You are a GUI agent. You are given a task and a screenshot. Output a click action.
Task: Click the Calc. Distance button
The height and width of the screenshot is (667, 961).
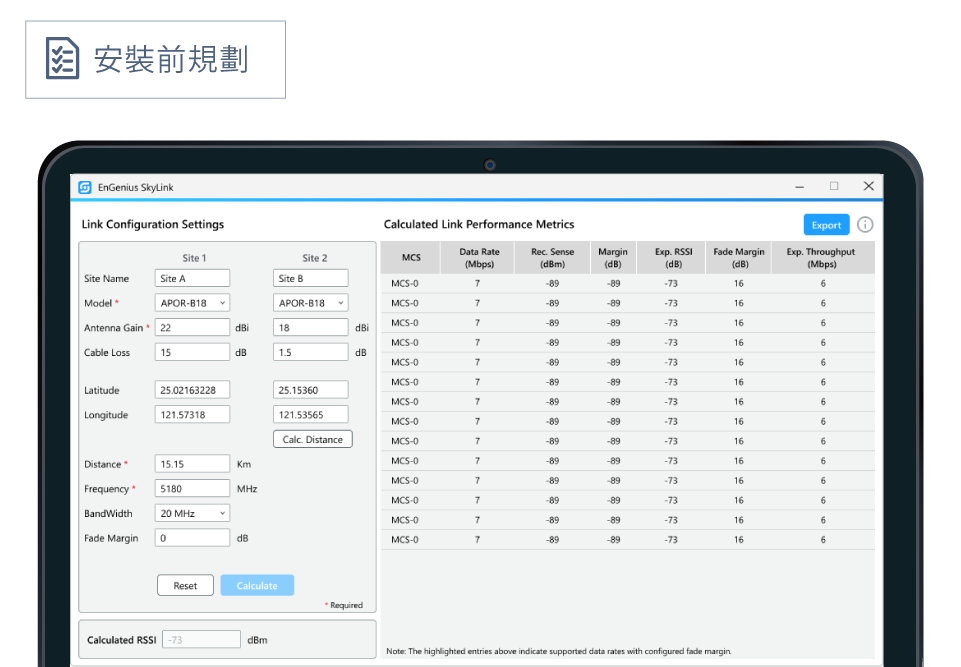(312, 439)
